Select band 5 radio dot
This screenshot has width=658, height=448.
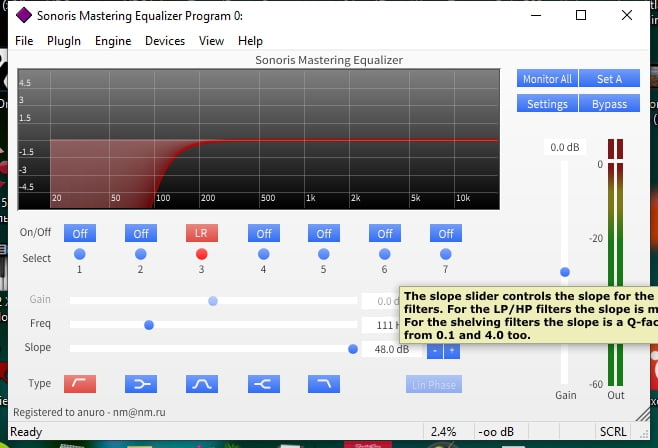click(324, 254)
